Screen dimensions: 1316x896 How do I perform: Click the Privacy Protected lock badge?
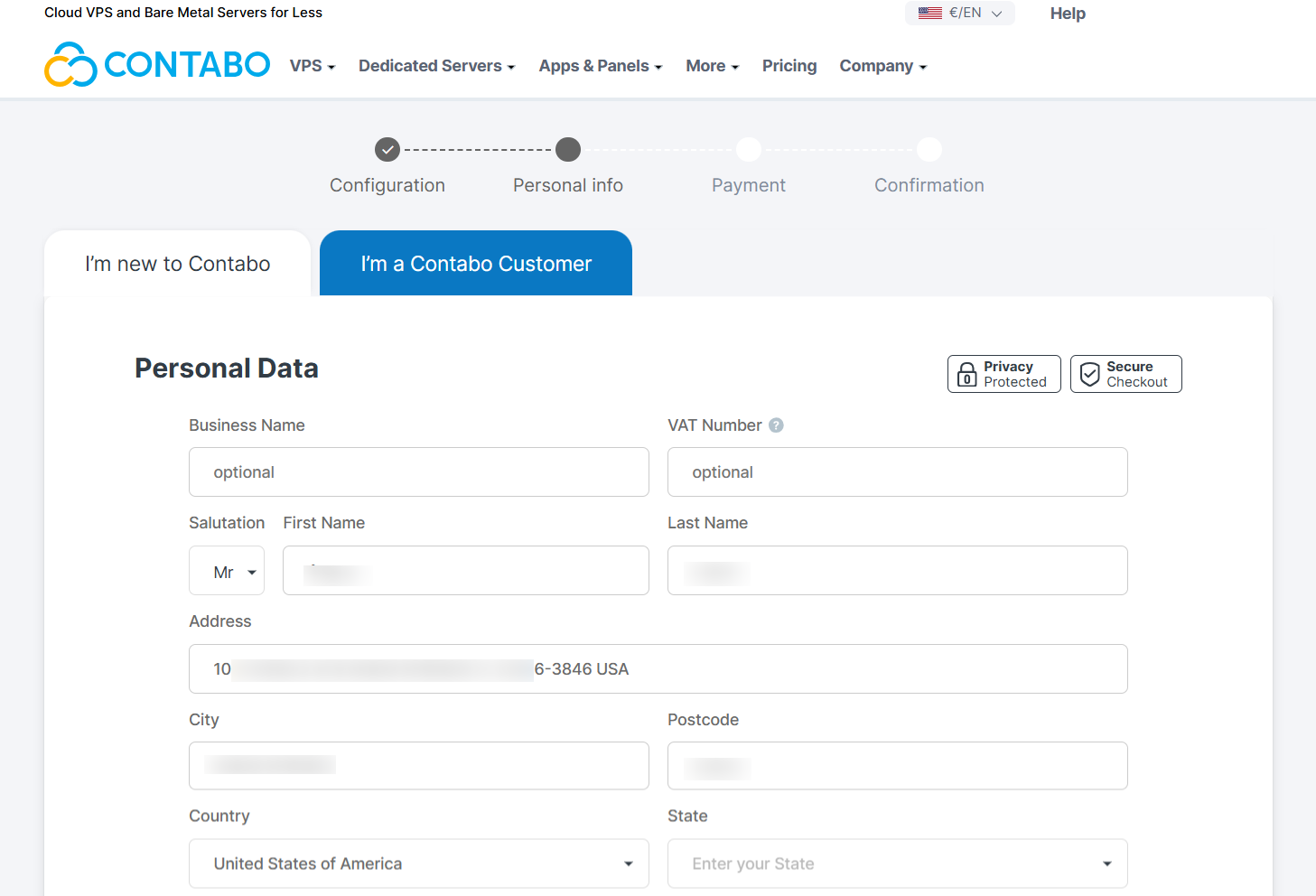coord(1003,374)
